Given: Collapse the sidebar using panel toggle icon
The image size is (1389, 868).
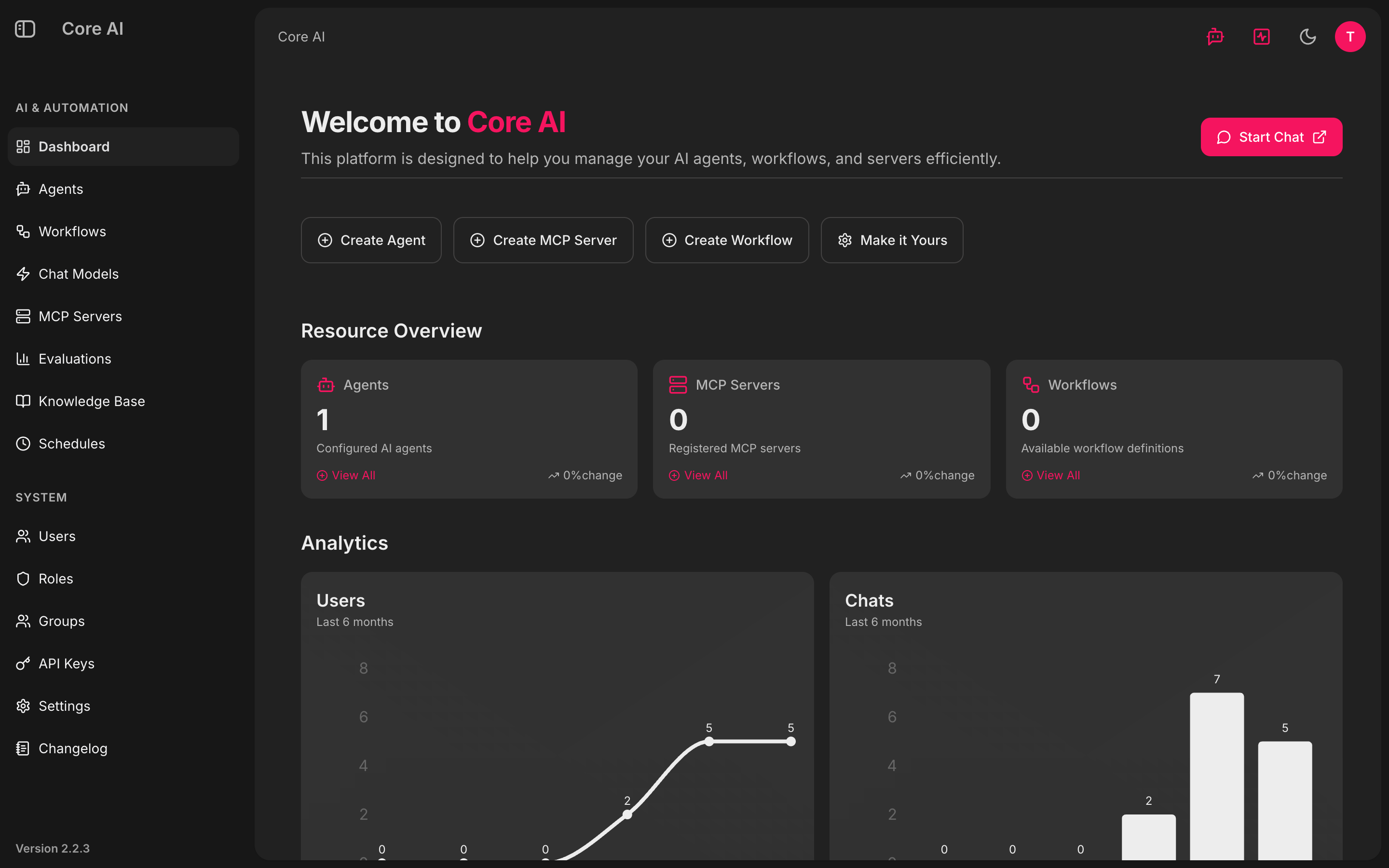Looking at the screenshot, I should click(x=25, y=29).
